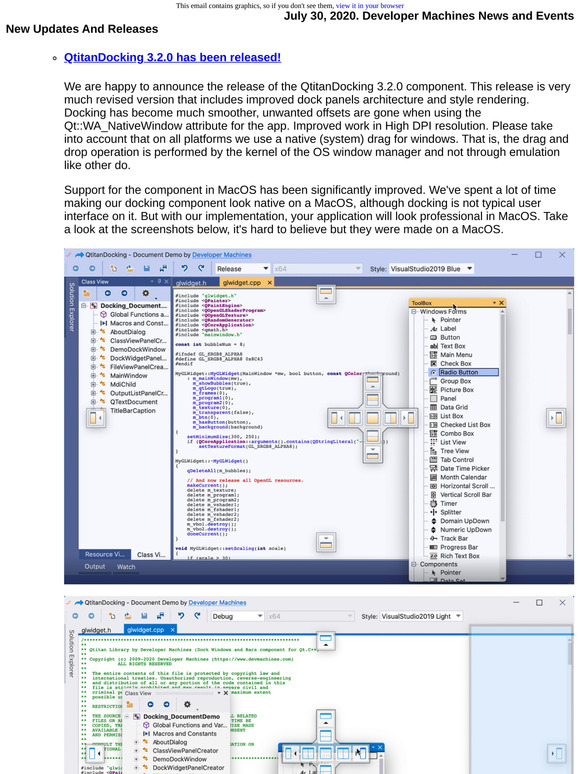
Task: Click right-edge dock indicator in Blue-style screenshot
Action: [x=556, y=418]
